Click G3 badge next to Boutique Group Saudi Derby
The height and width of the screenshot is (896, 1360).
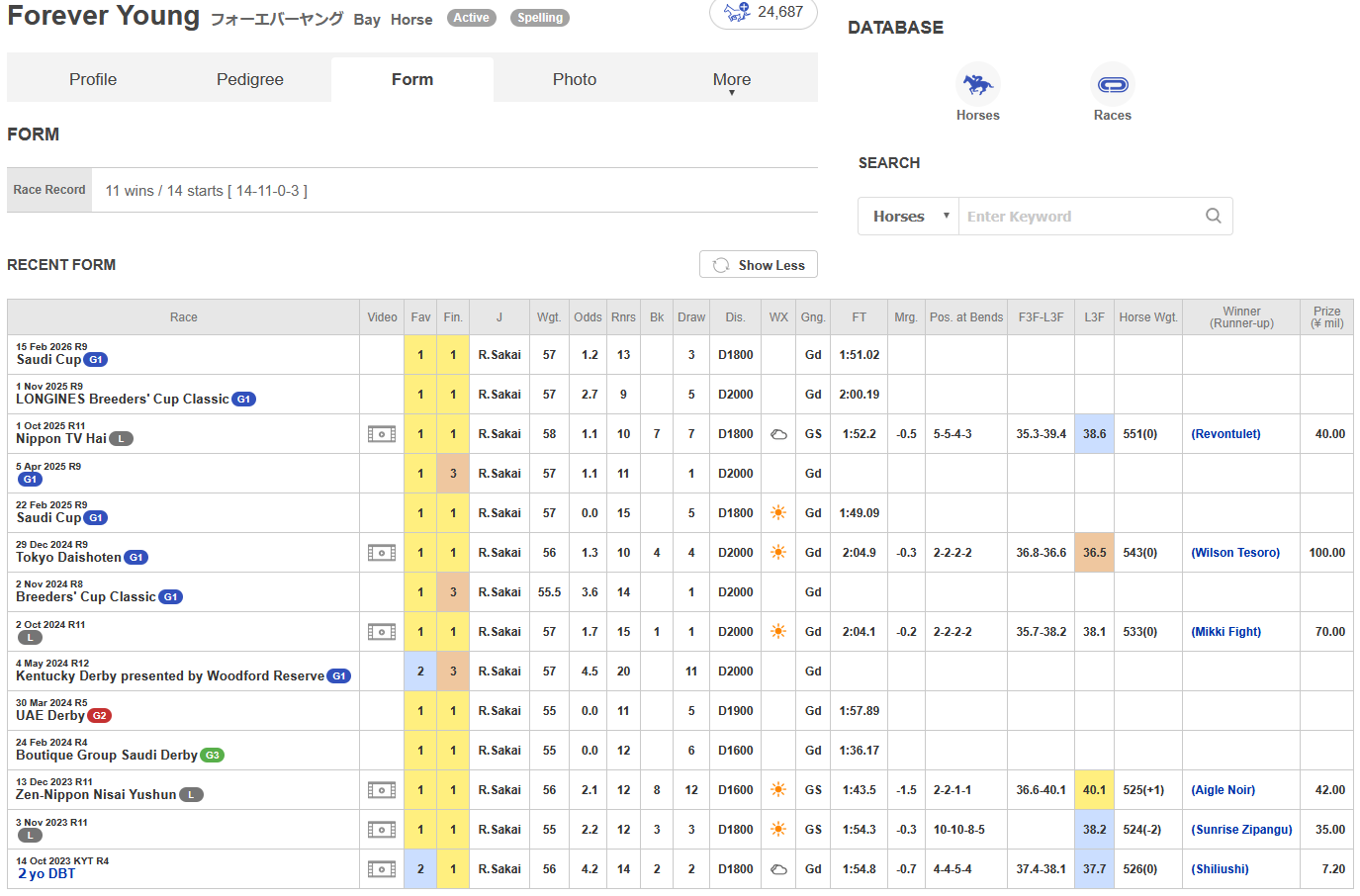[212, 756]
